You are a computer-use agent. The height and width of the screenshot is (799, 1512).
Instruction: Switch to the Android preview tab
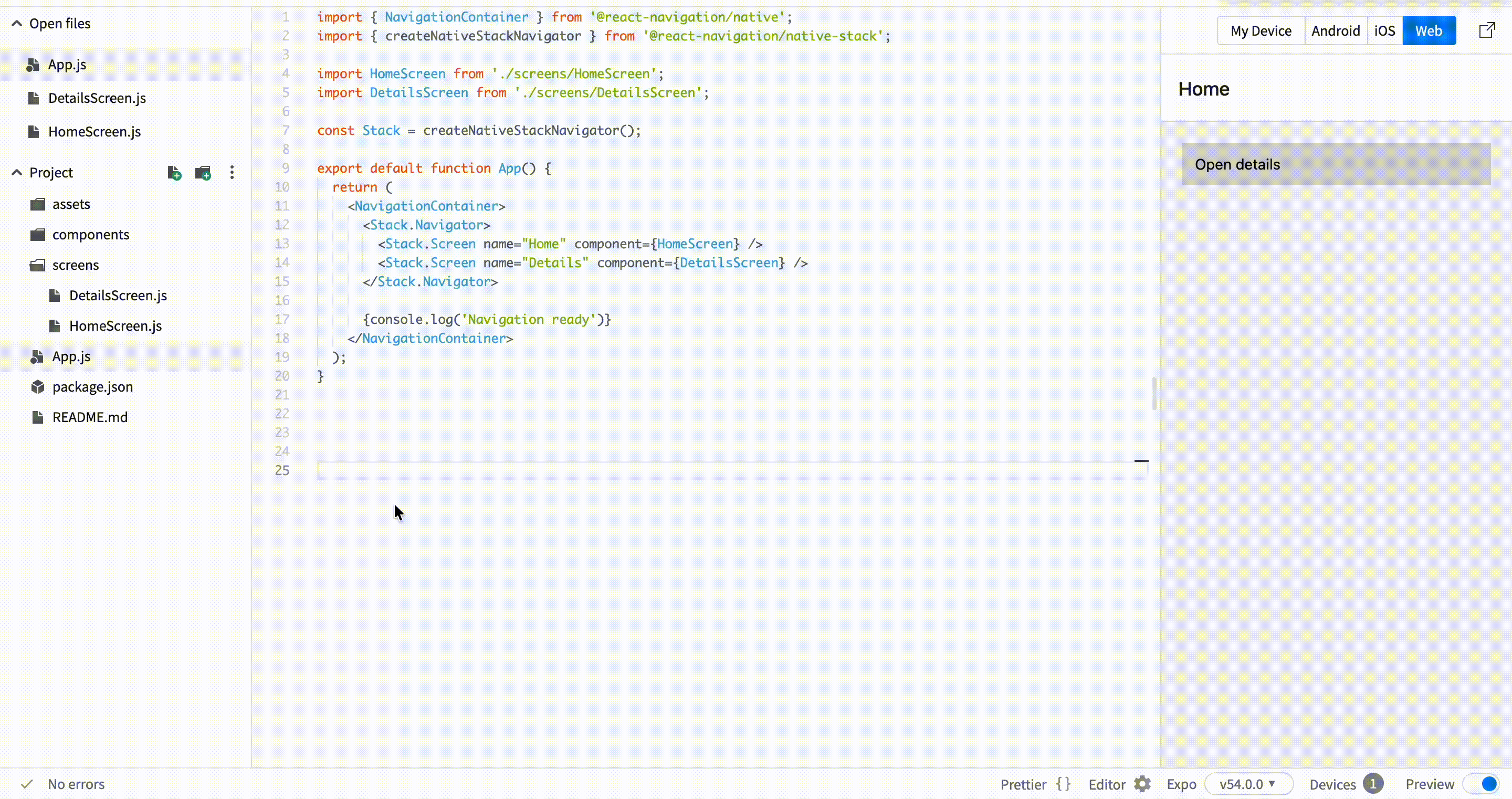1335,30
